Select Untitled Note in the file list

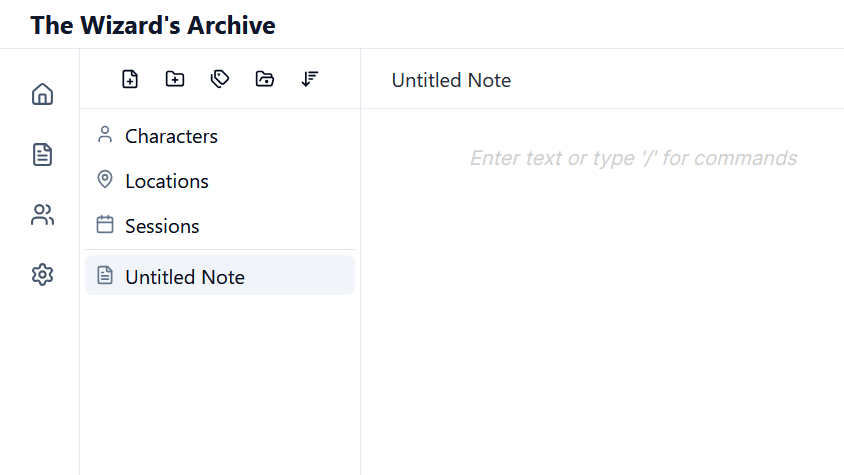coord(185,277)
